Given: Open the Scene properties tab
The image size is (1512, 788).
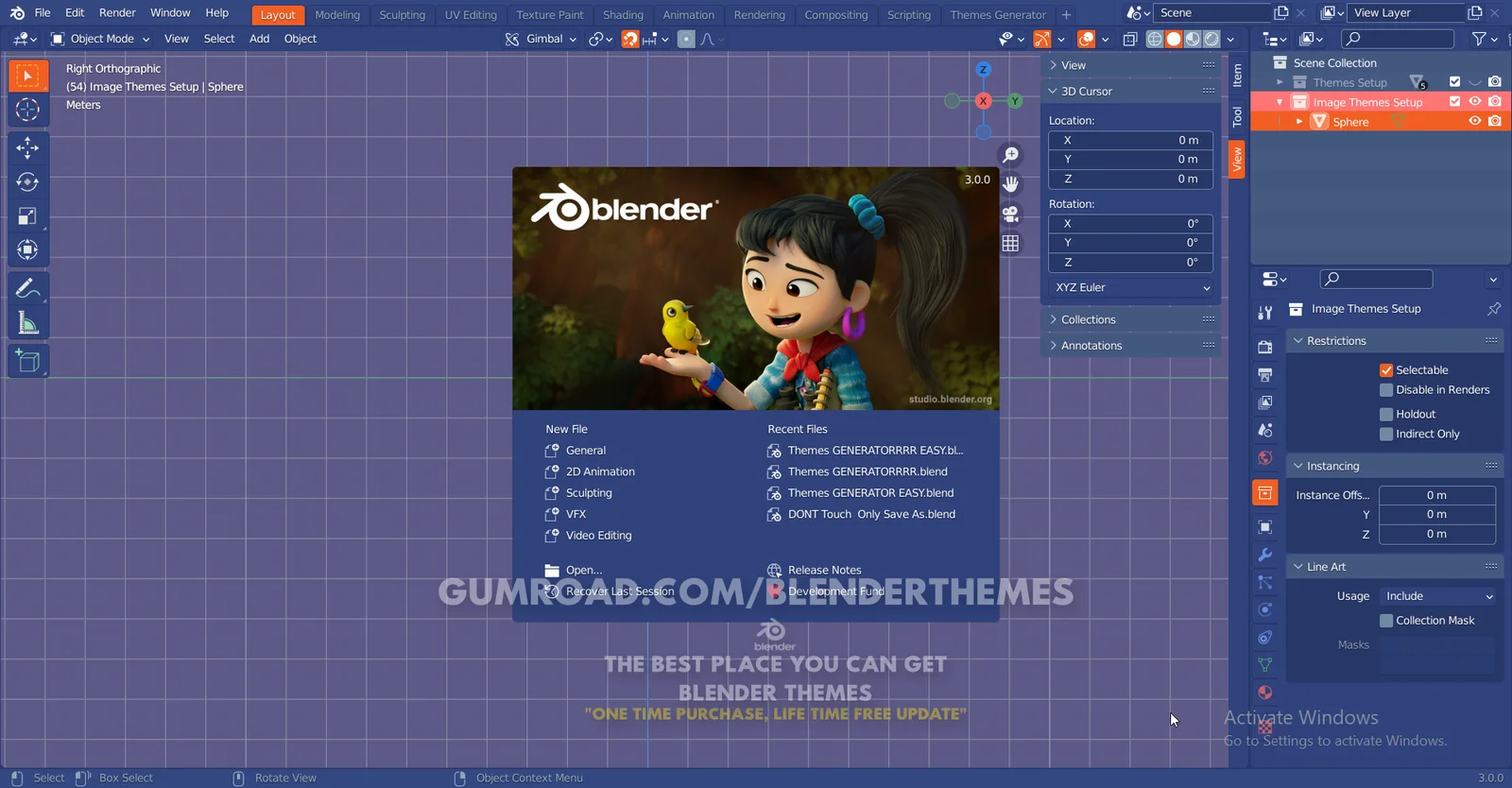Looking at the screenshot, I should 1265,430.
